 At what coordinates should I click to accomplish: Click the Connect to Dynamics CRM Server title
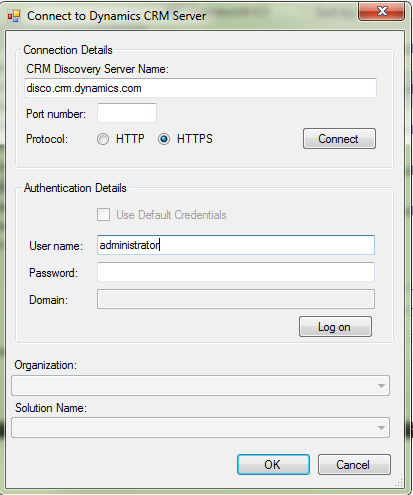click(x=116, y=16)
